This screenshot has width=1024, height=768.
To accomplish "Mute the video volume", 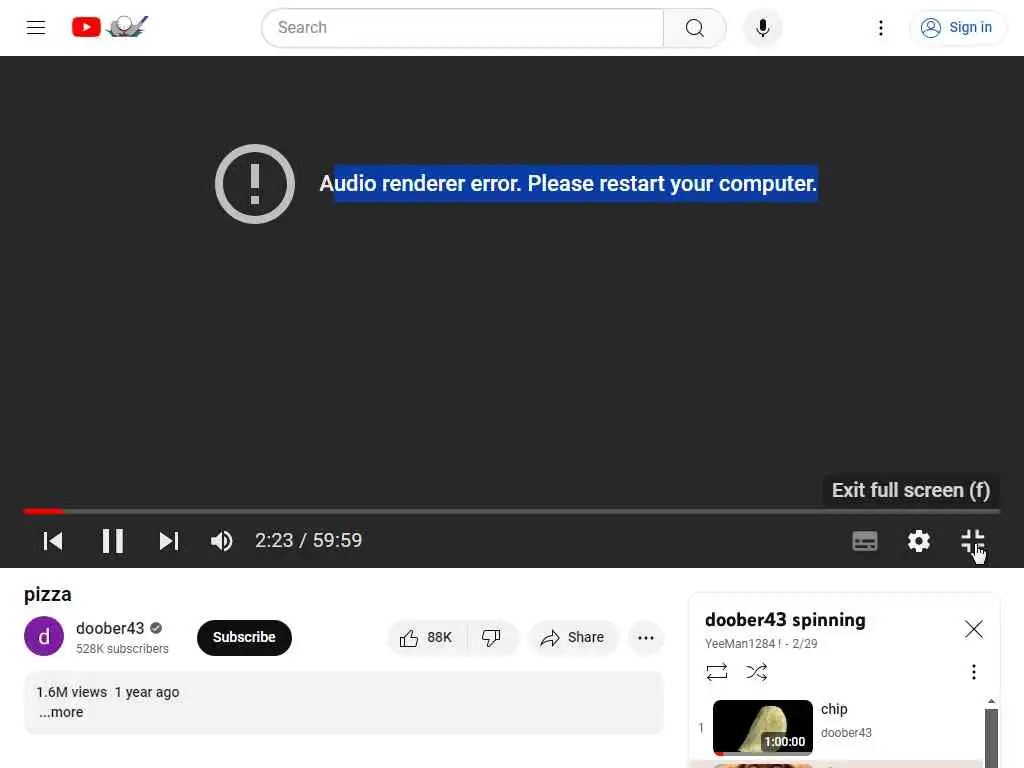I will pos(221,541).
